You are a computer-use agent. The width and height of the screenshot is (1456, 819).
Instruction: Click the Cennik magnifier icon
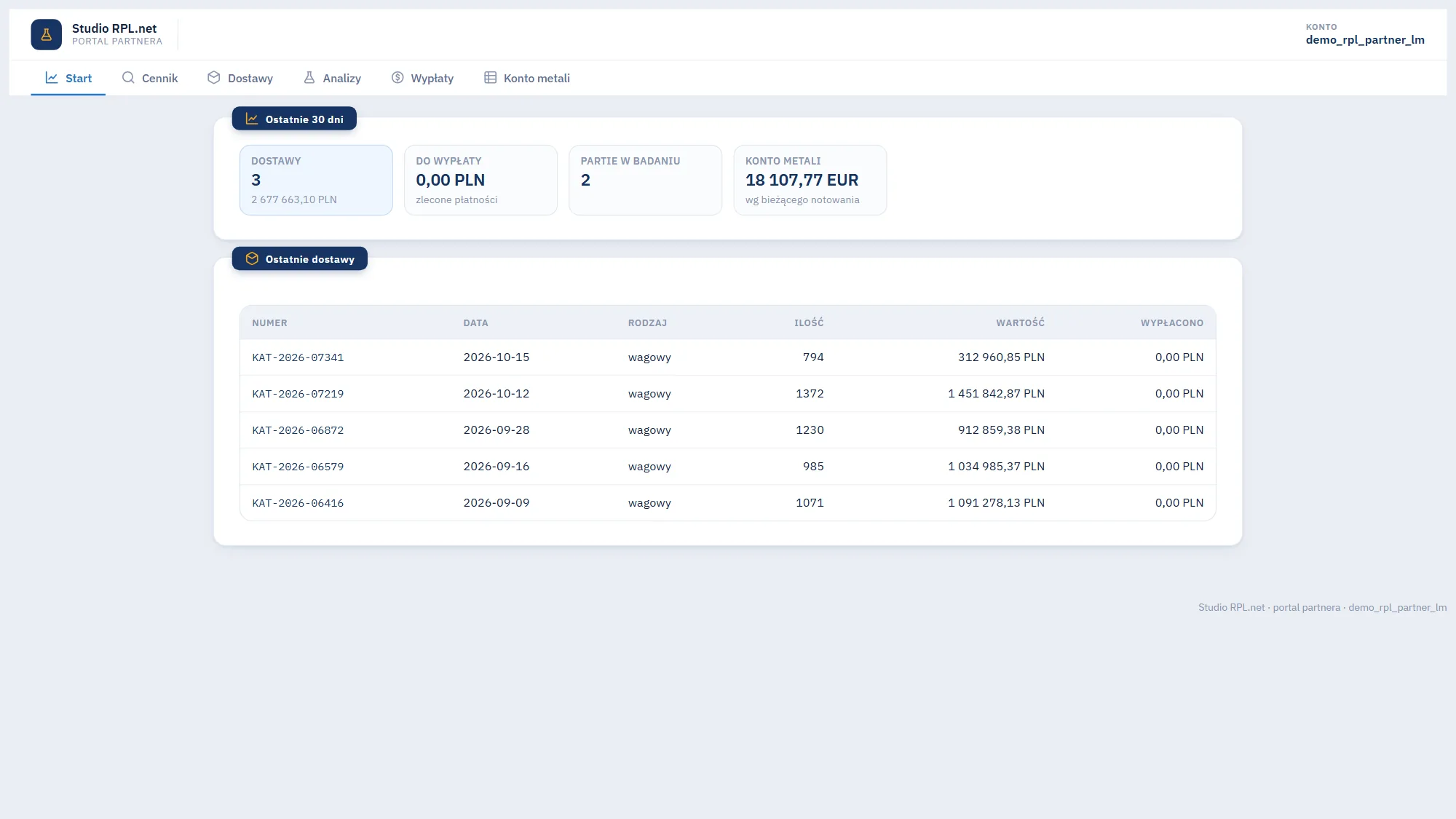[x=128, y=77]
